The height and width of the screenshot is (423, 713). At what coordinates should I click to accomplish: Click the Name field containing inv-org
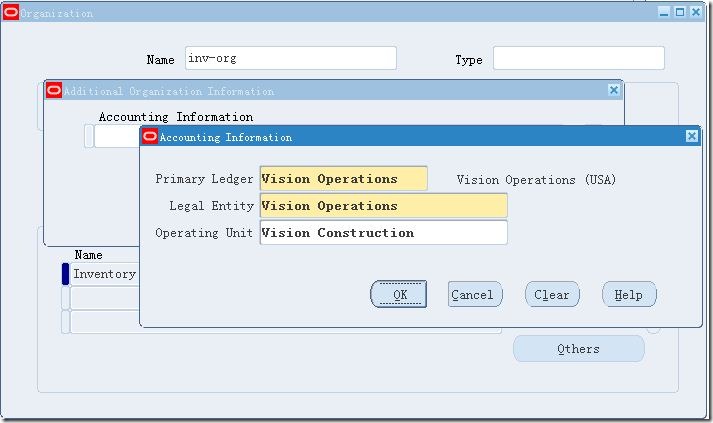click(291, 58)
